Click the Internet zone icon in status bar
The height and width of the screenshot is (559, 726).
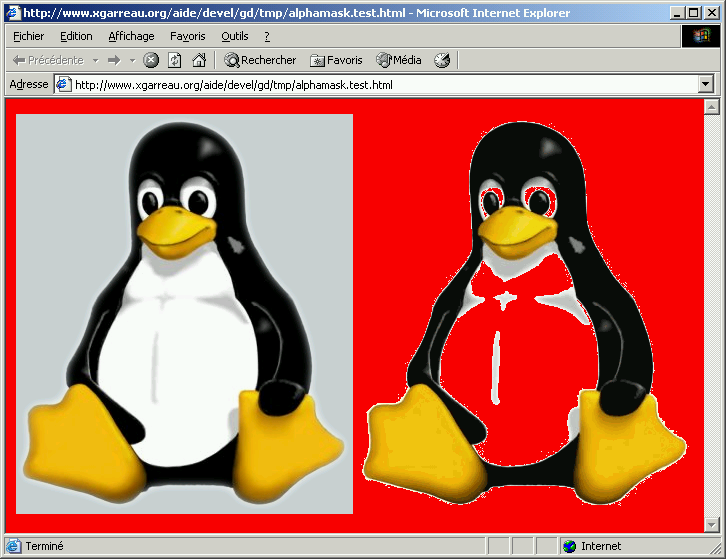click(x=570, y=546)
